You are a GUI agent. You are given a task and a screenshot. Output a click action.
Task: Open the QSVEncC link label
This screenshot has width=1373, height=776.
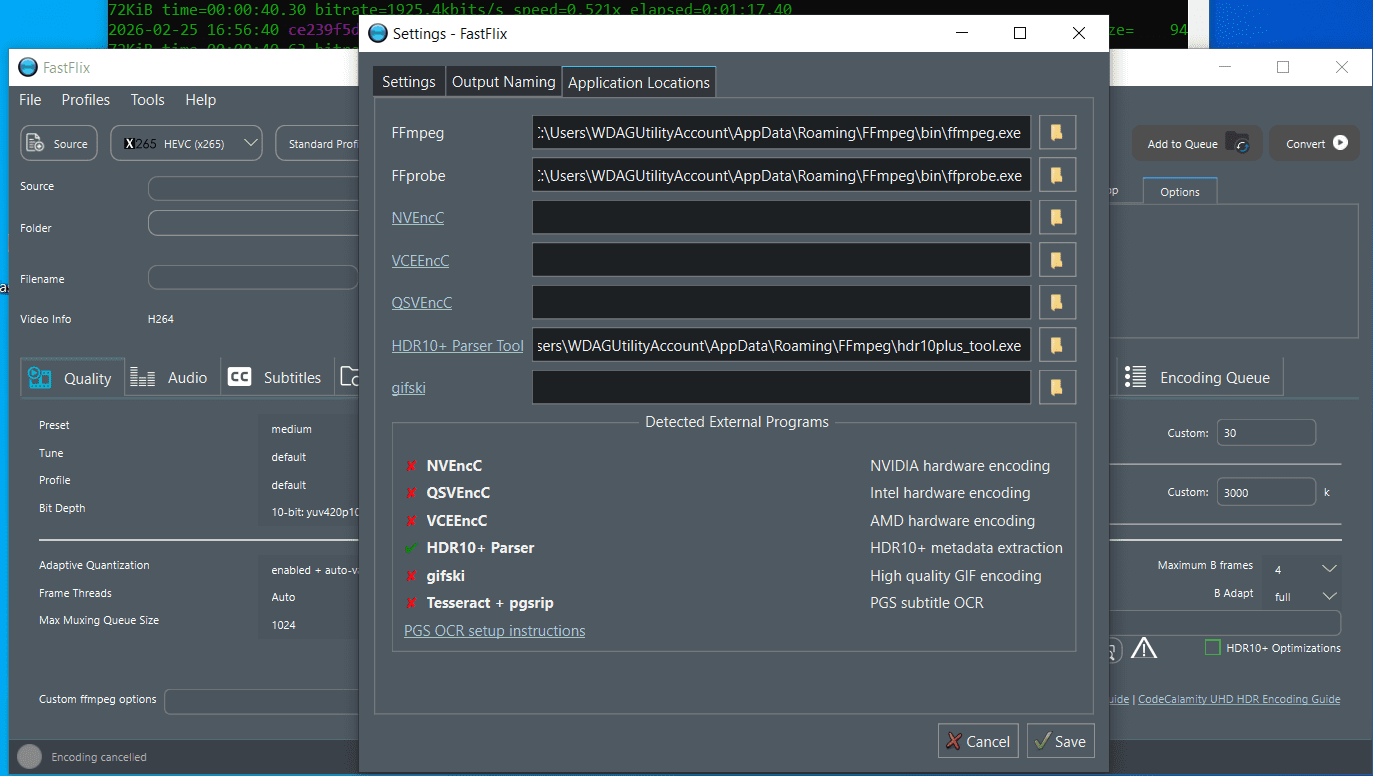(x=422, y=303)
